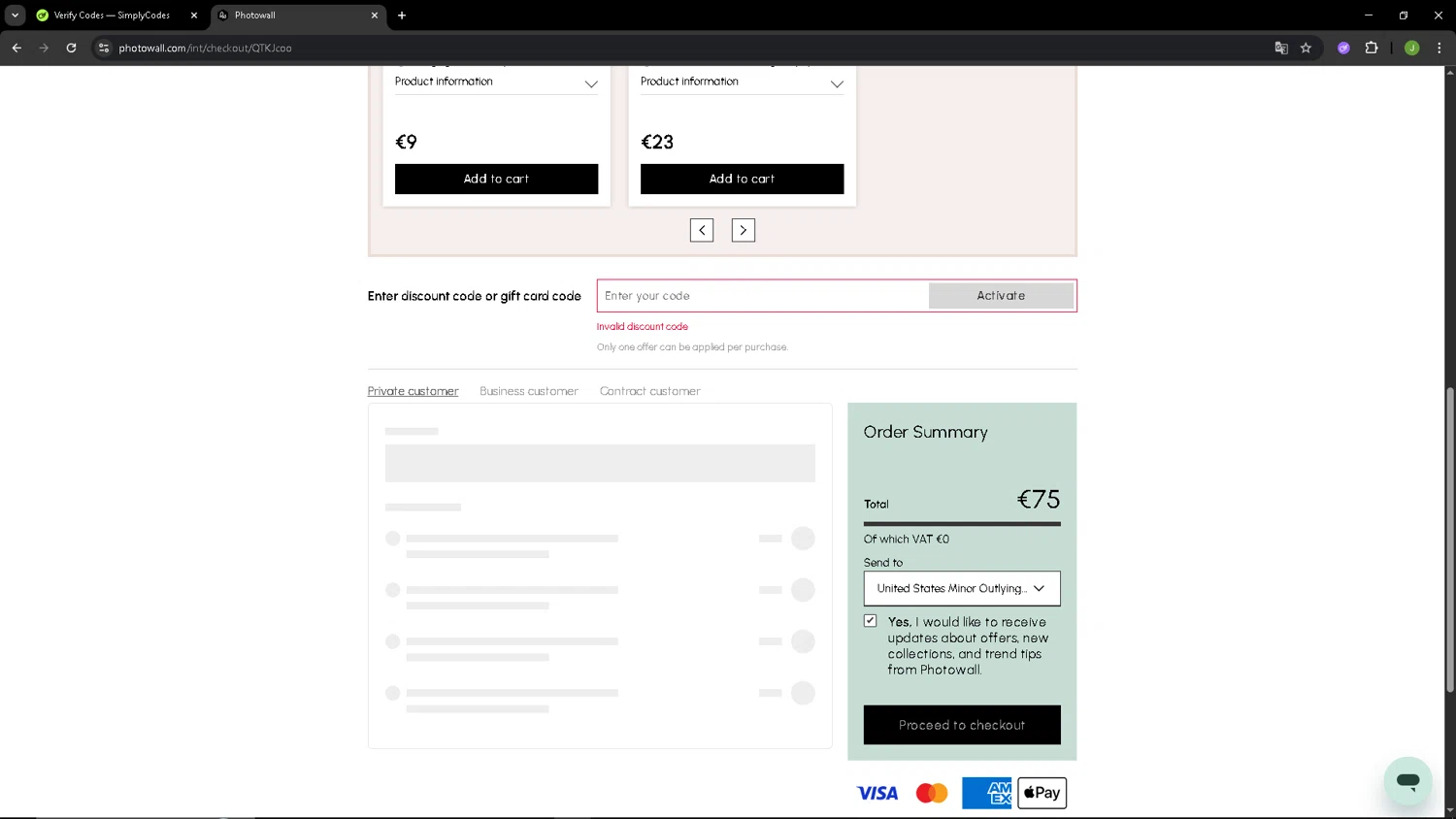
Task: Click the browser forward arrow
Action: [44, 48]
